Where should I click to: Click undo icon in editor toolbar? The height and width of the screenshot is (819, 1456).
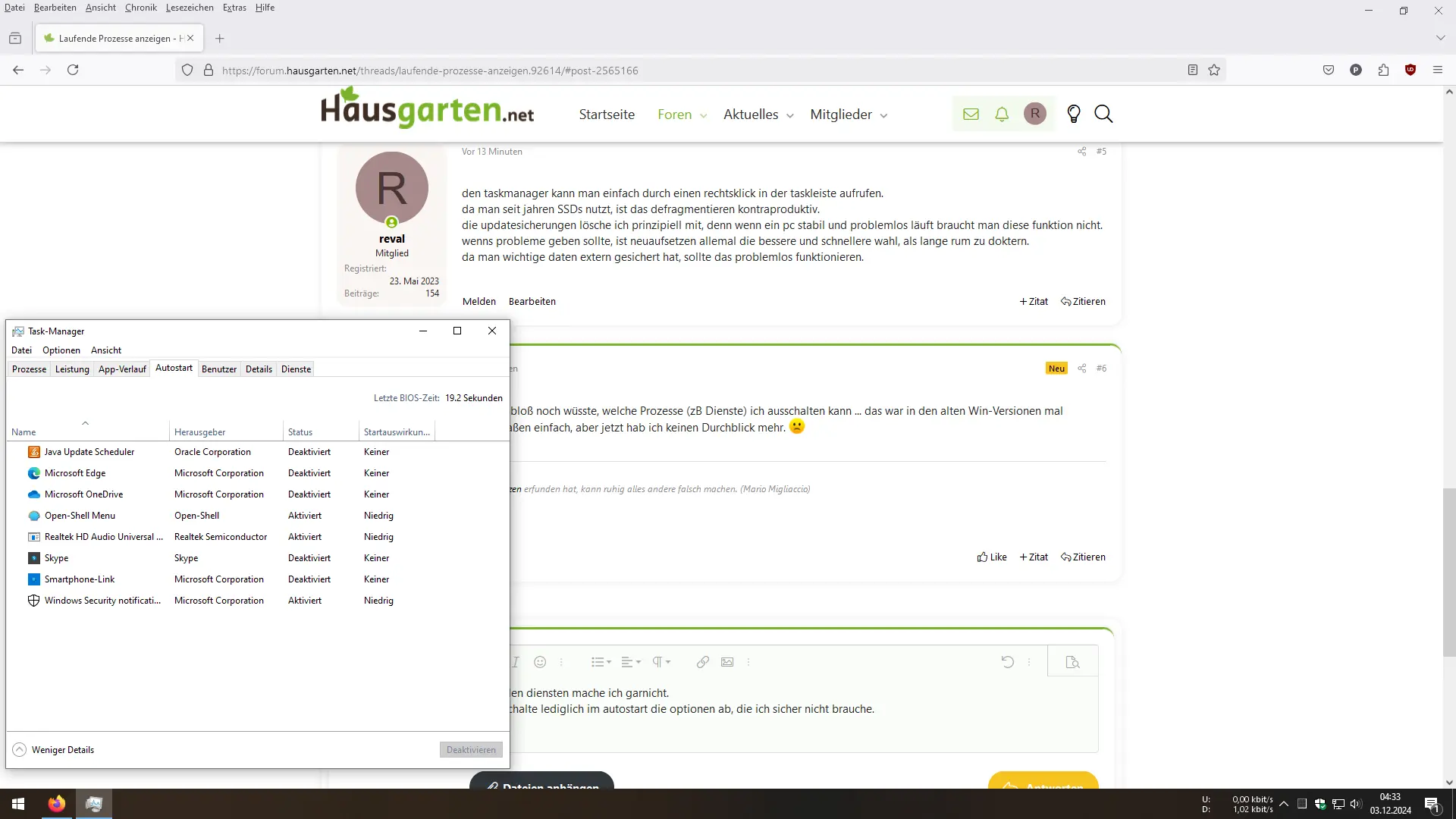click(x=1007, y=662)
